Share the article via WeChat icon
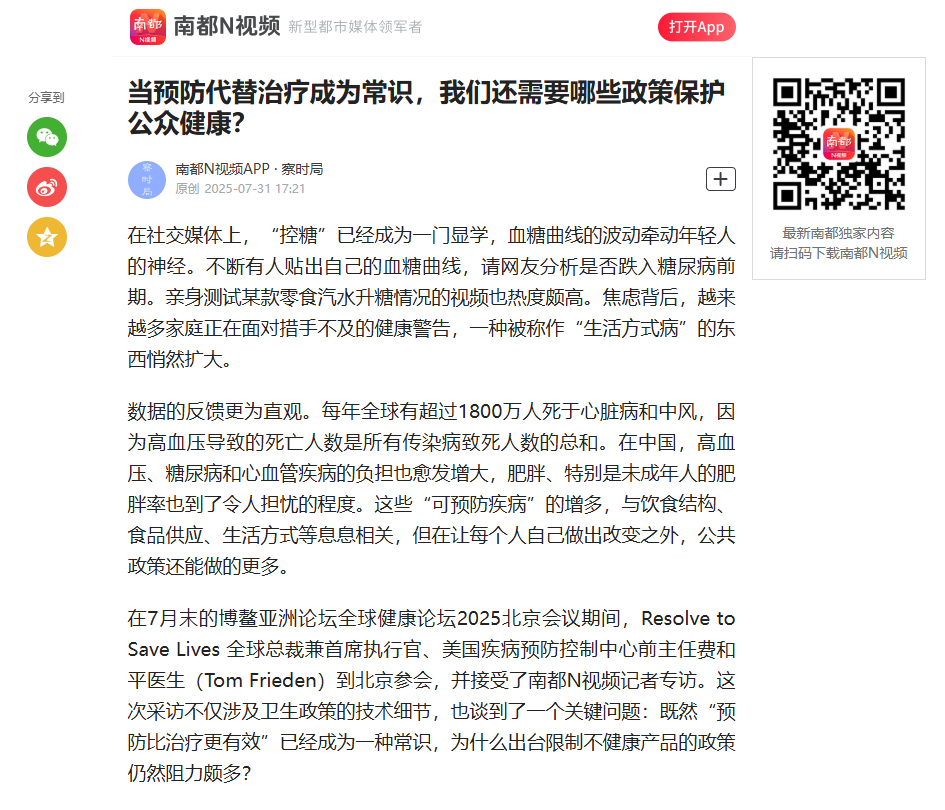 [x=47, y=137]
